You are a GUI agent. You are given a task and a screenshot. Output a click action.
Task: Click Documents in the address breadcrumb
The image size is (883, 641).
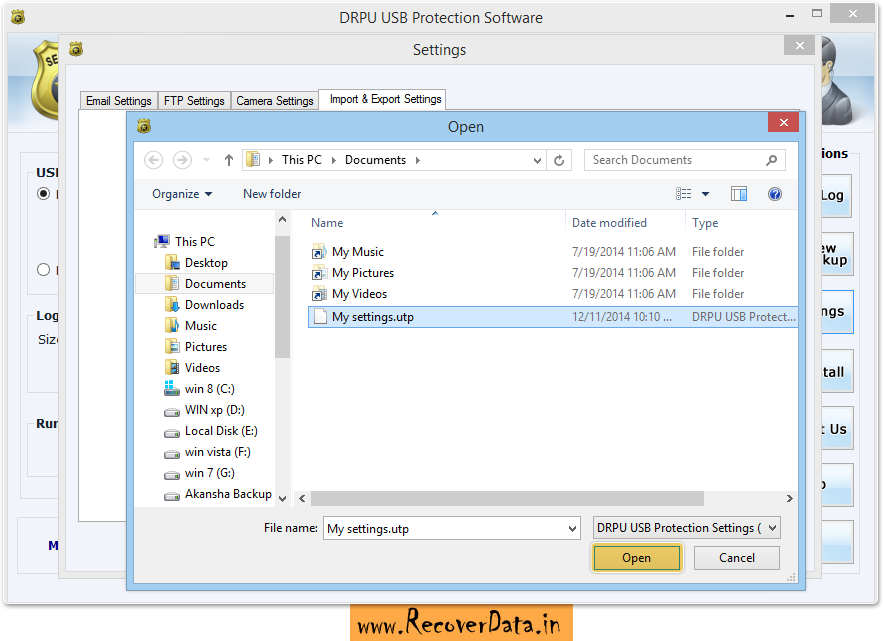375,160
